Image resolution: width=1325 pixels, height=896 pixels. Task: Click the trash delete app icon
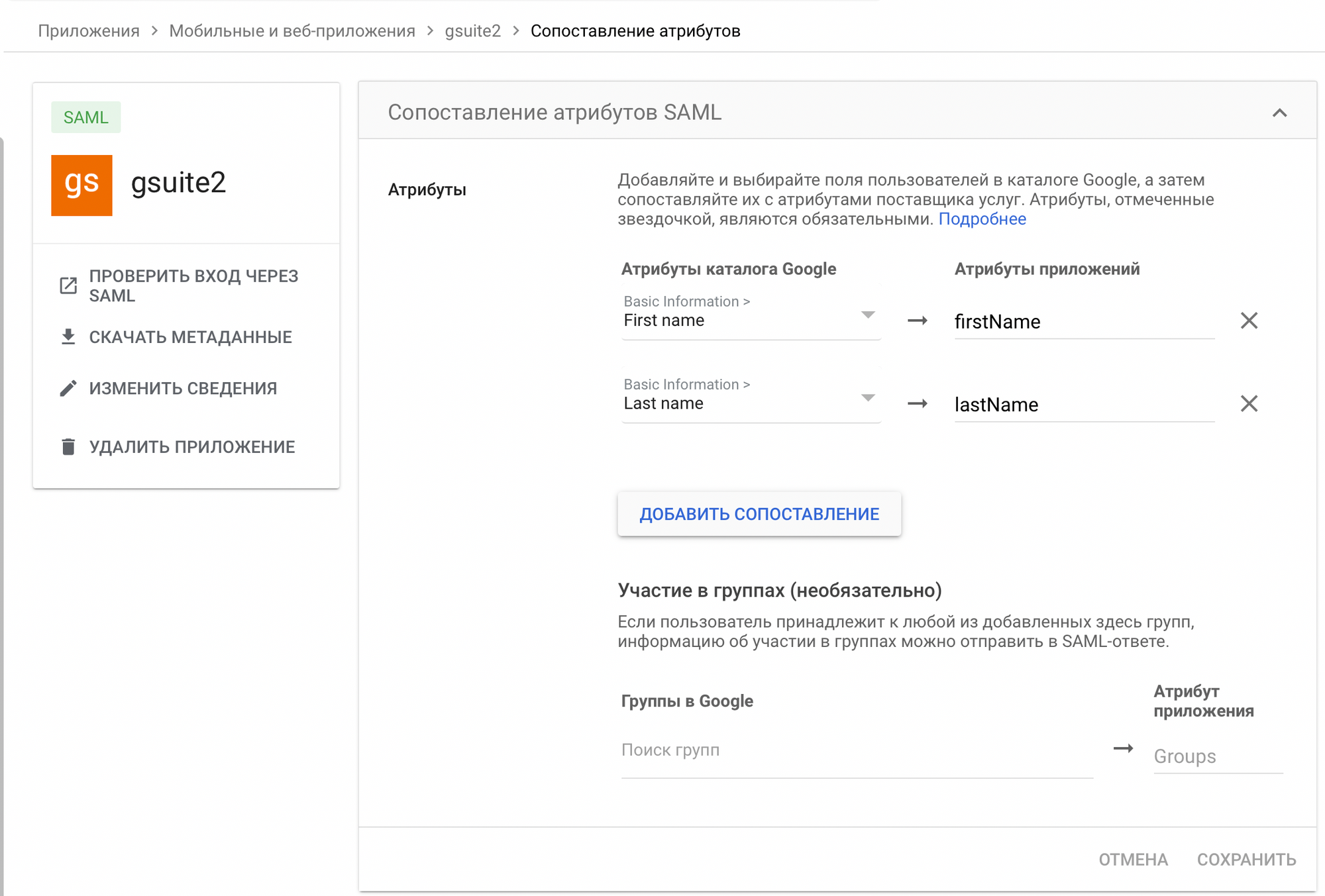click(68, 447)
